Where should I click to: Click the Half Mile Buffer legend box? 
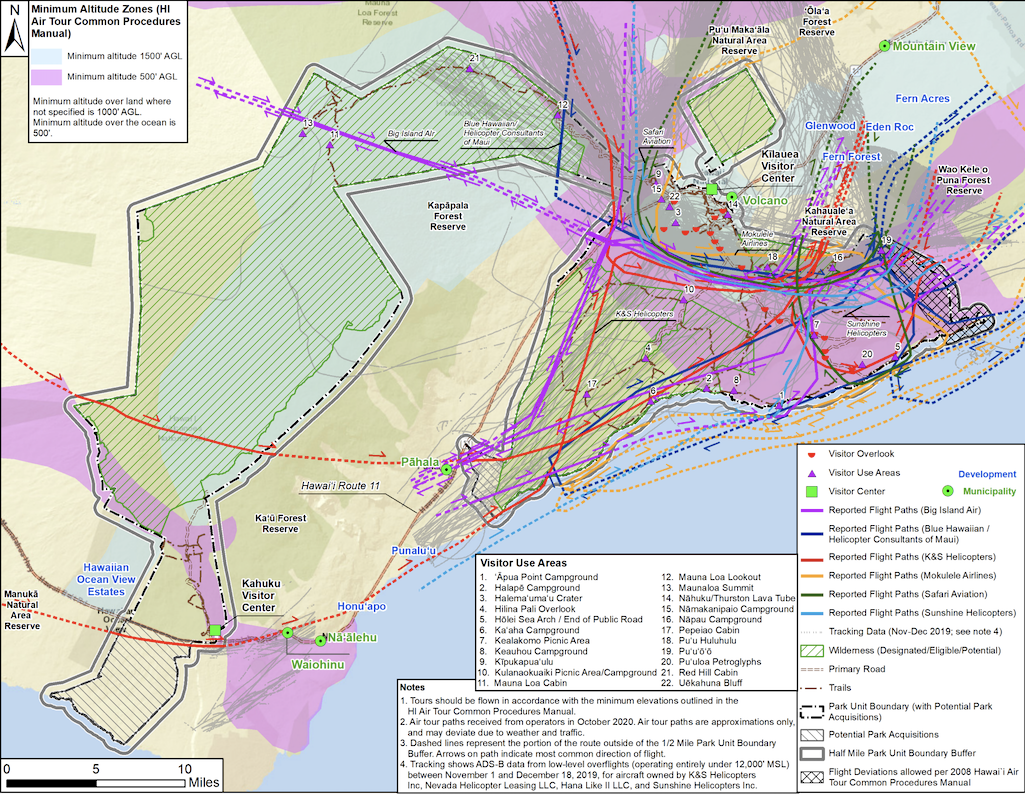point(811,753)
